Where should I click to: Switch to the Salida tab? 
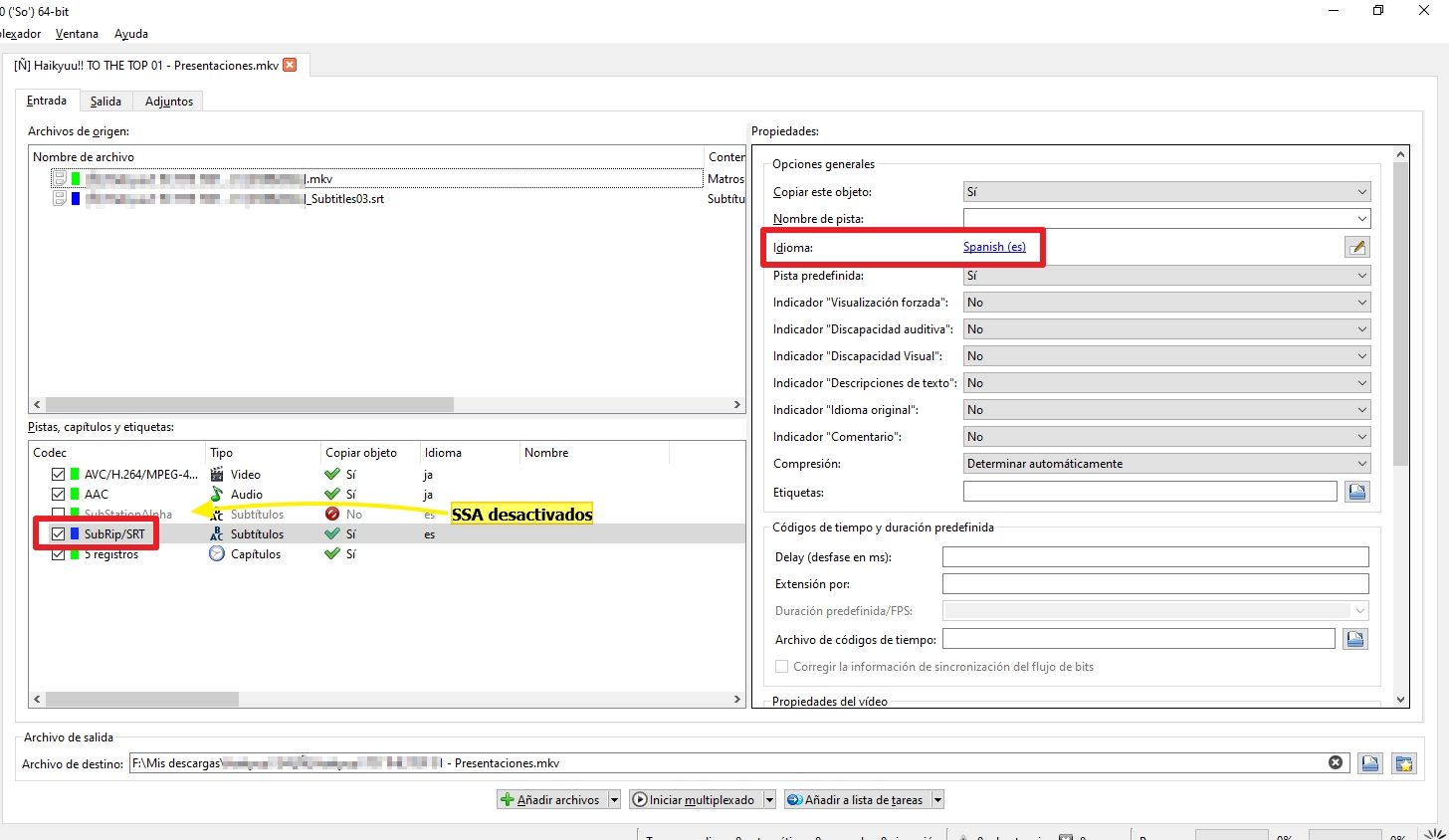[x=105, y=102]
